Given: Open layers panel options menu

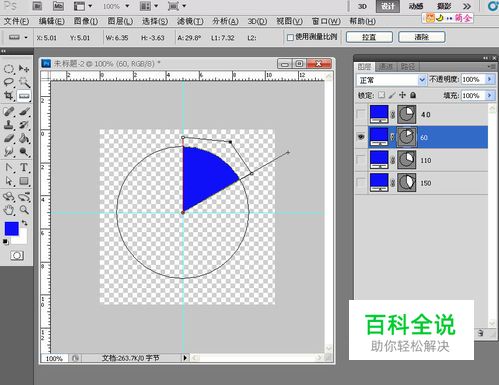Looking at the screenshot, I should coord(491,67).
